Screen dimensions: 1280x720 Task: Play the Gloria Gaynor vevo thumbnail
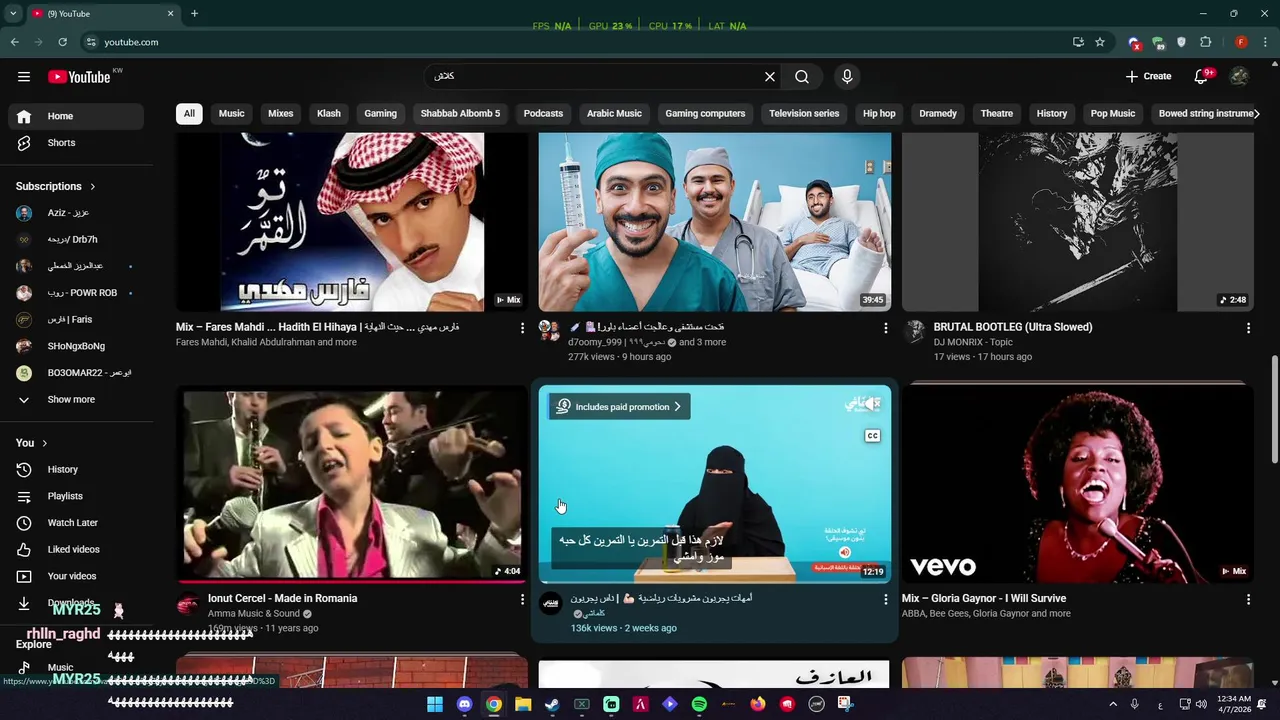(1077, 484)
